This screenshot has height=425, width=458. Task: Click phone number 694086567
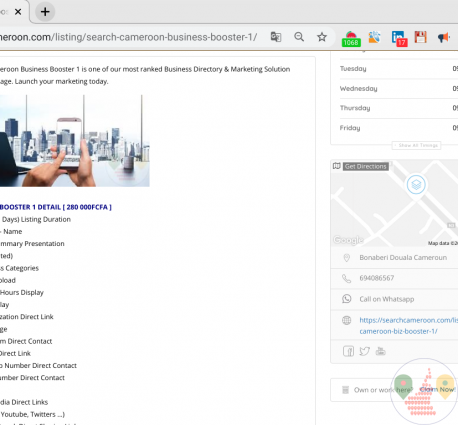click(x=377, y=278)
